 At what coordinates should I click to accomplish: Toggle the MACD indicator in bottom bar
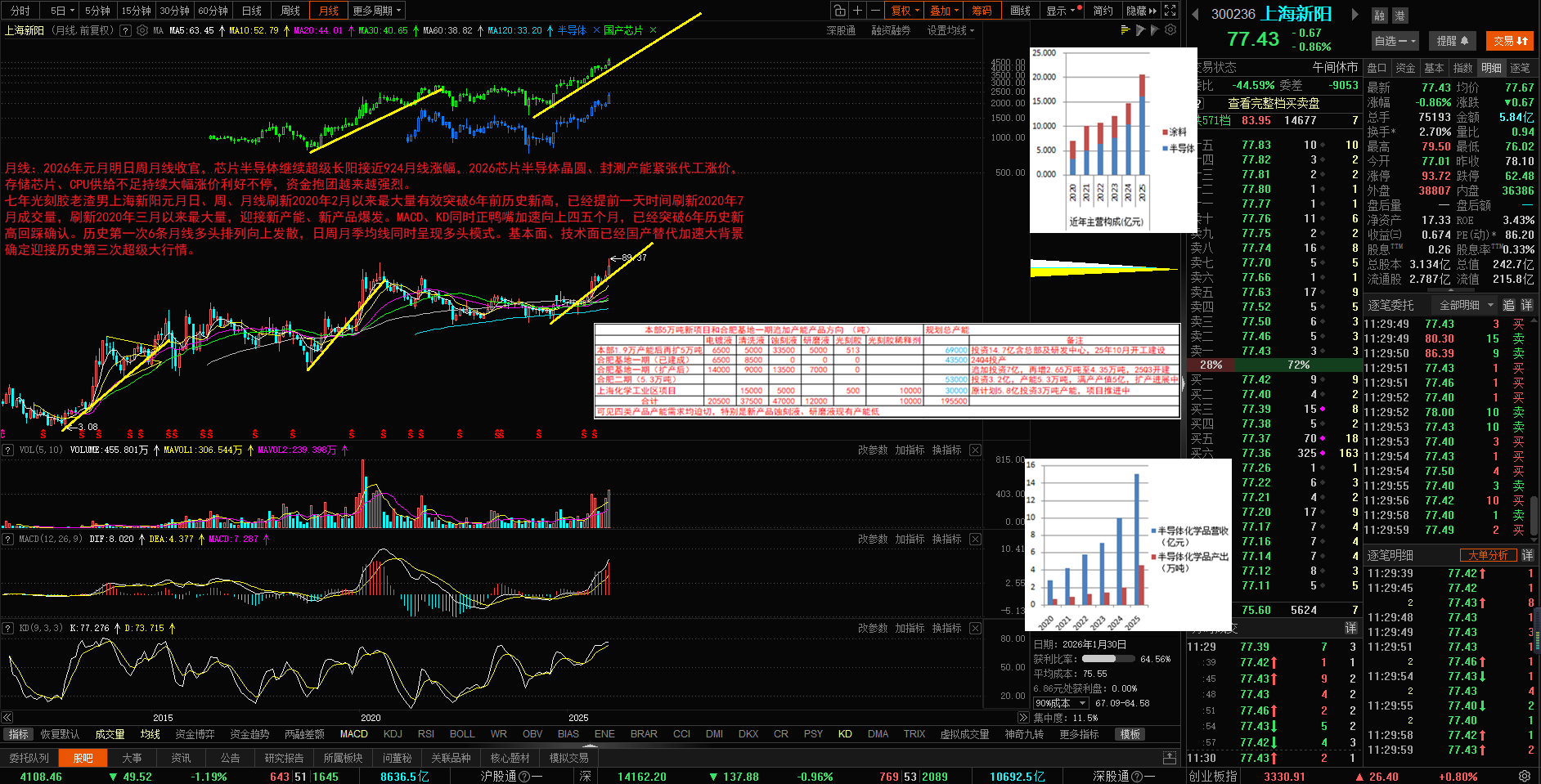354,734
